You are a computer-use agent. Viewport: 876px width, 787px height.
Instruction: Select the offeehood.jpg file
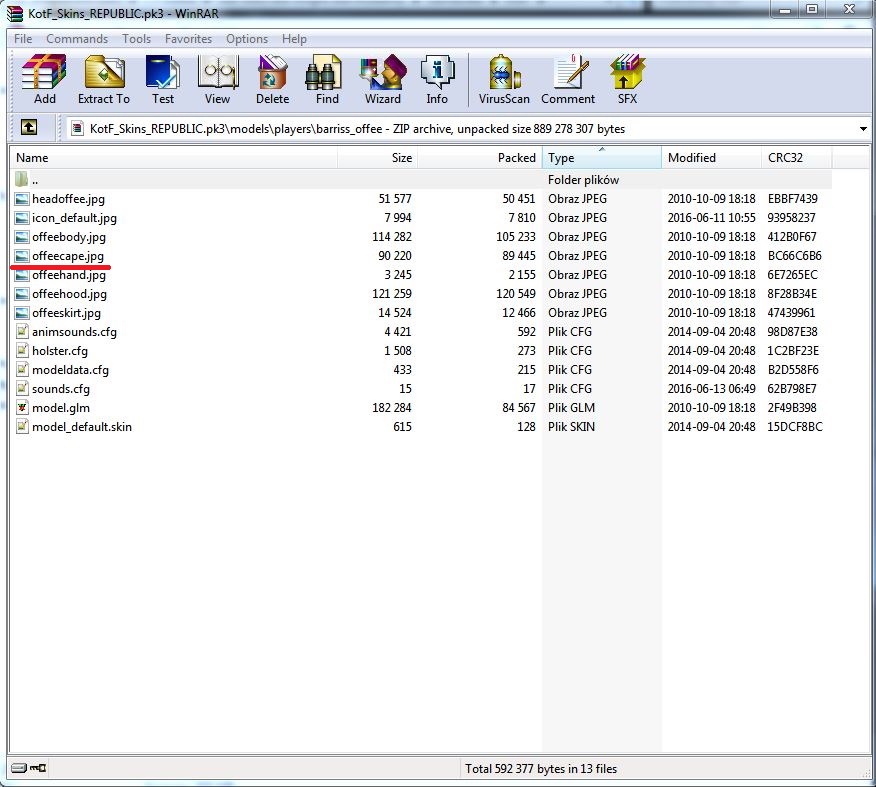(69, 294)
